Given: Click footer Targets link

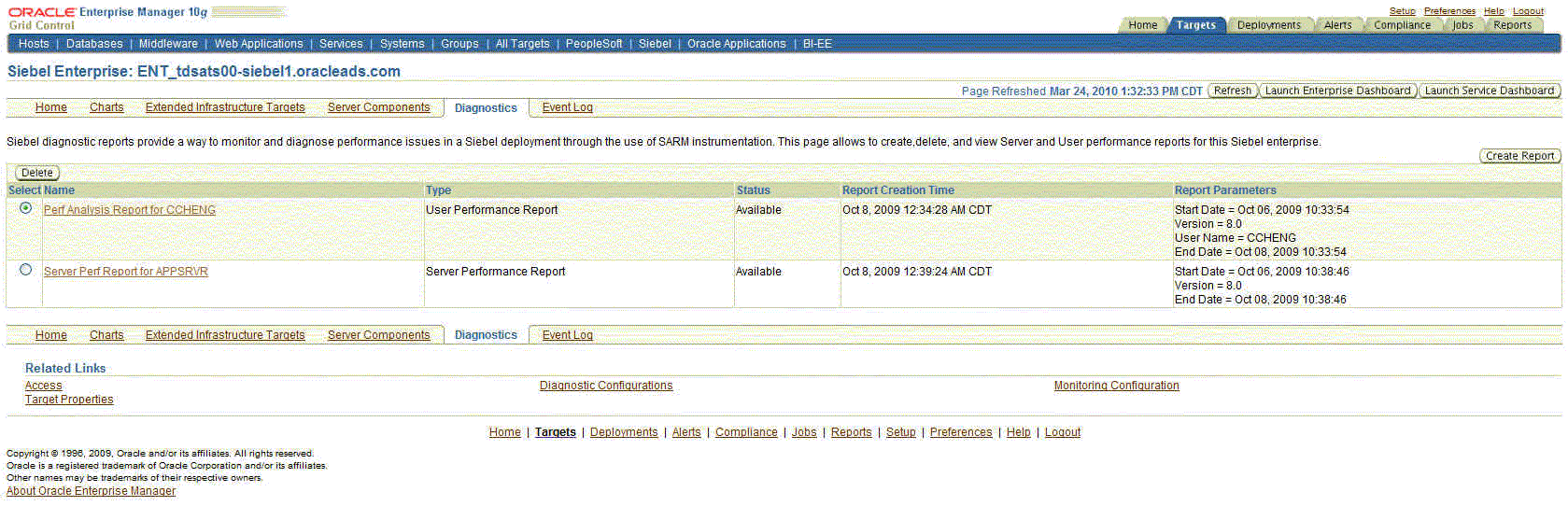Looking at the screenshot, I should pyautogui.click(x=556, y=432).
